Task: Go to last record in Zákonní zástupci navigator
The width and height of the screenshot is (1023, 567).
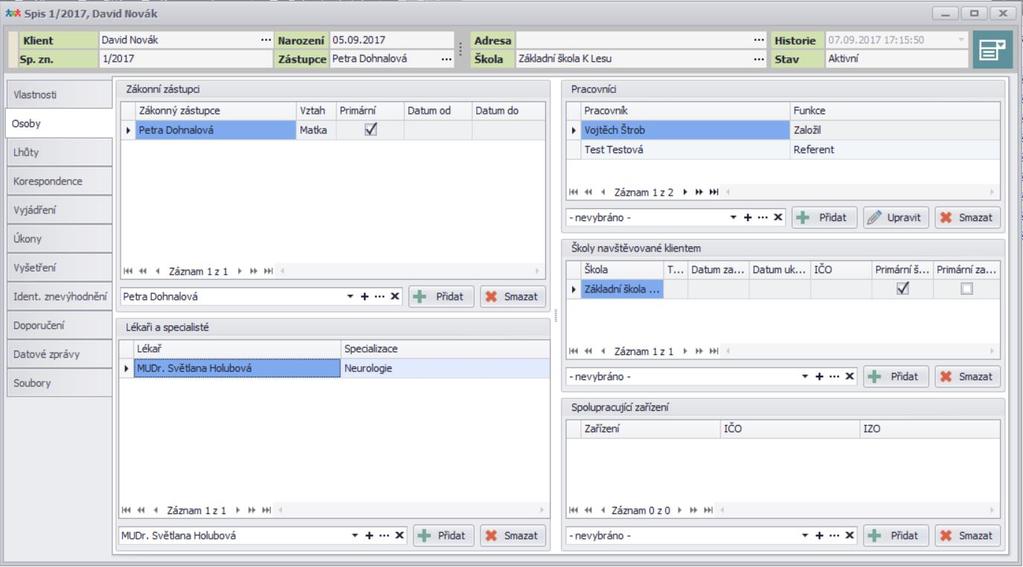Action: [x=268, y=271]
